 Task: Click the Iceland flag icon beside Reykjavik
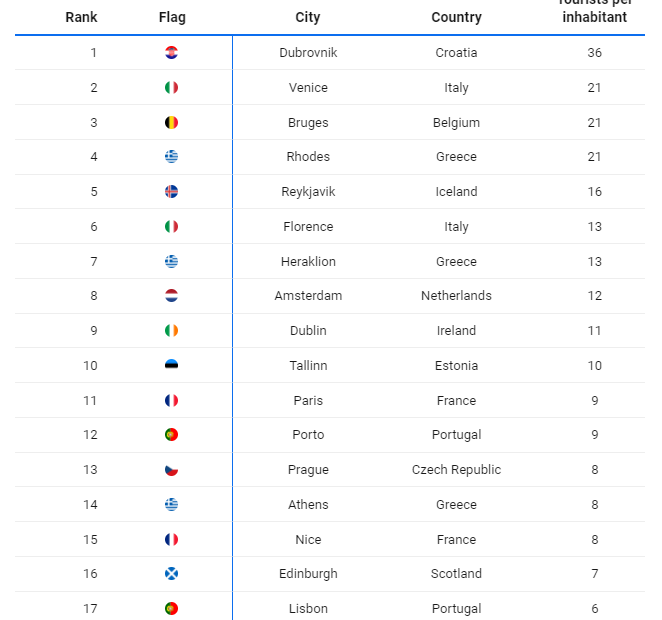[x=172, y=192]
